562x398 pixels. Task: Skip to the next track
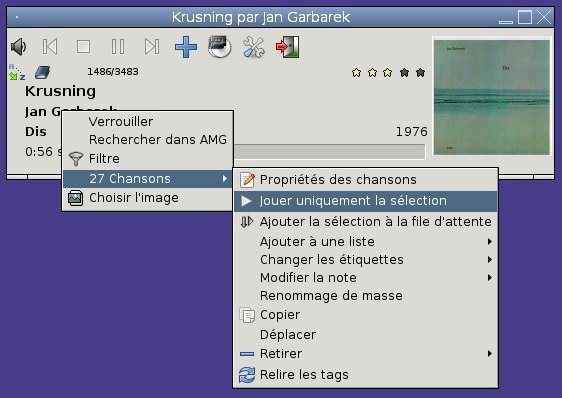coord(152,47)
